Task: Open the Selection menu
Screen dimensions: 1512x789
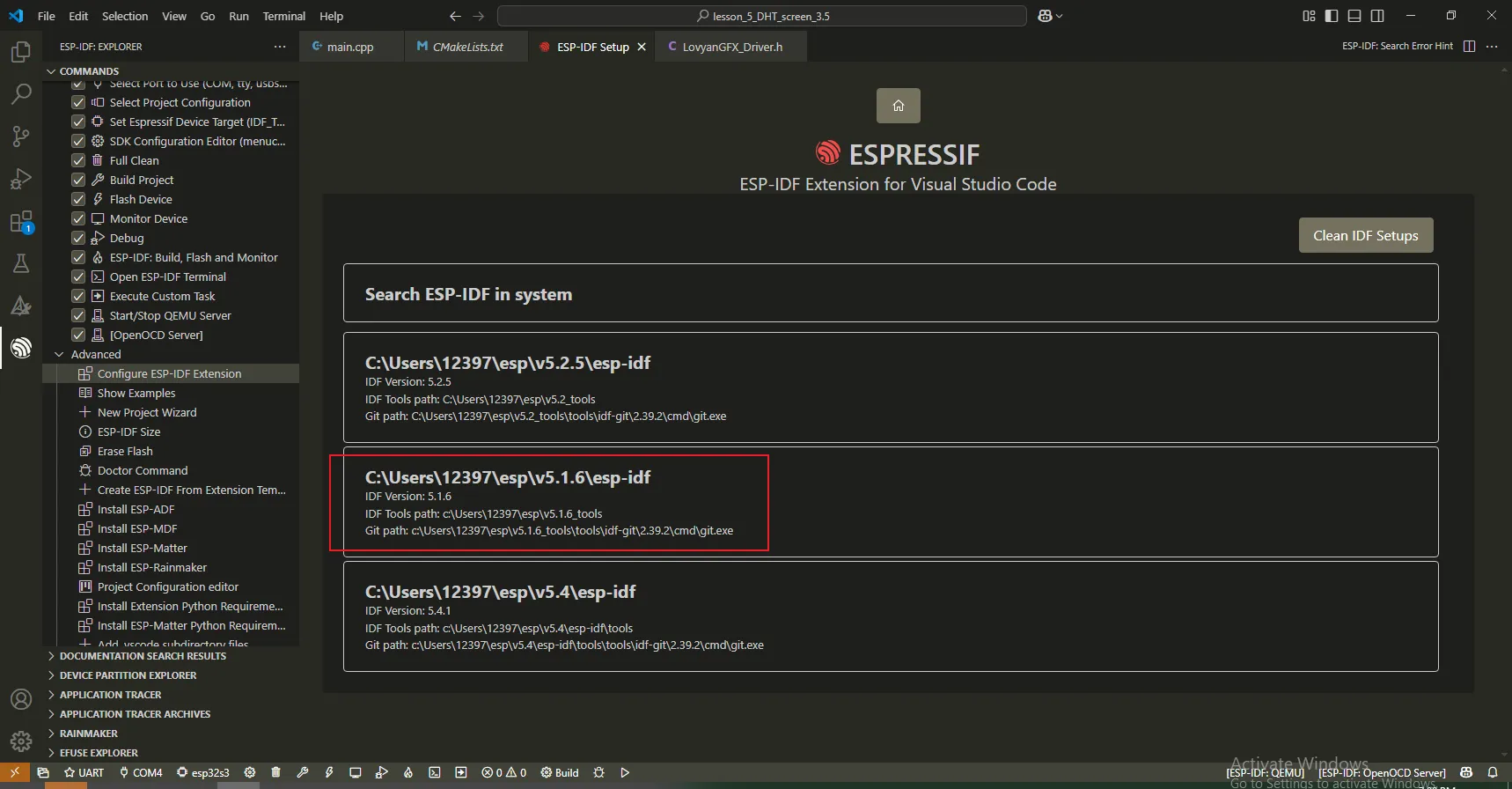Action: tap(125, 16)
